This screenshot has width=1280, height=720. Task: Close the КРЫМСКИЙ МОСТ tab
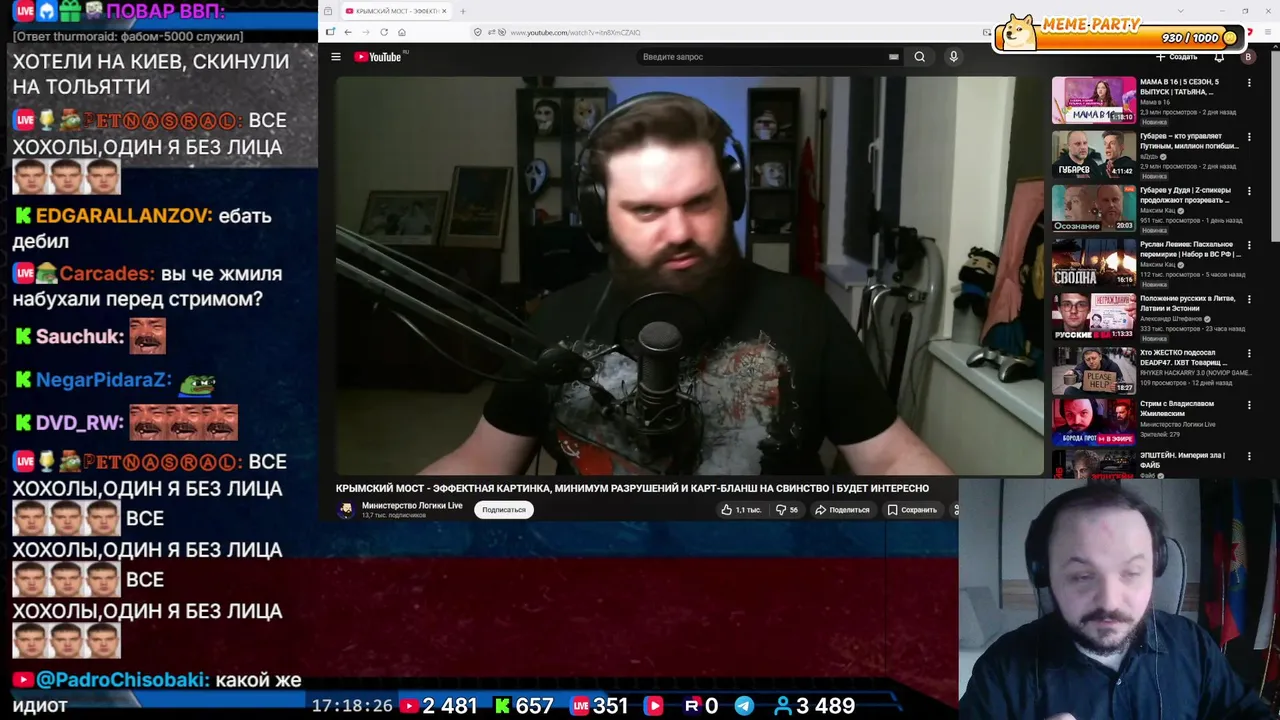[444, 11]
